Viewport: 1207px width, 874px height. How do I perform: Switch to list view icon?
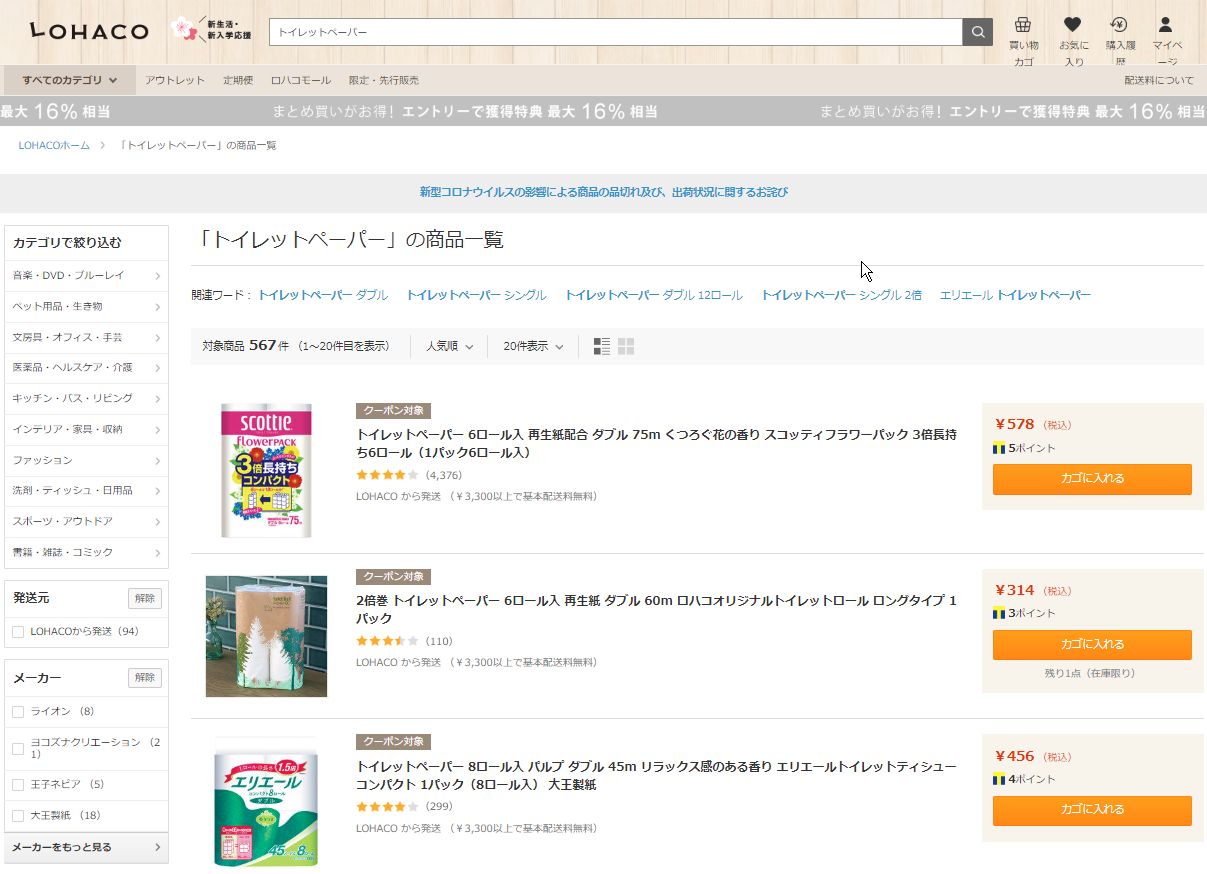[602, 346]
